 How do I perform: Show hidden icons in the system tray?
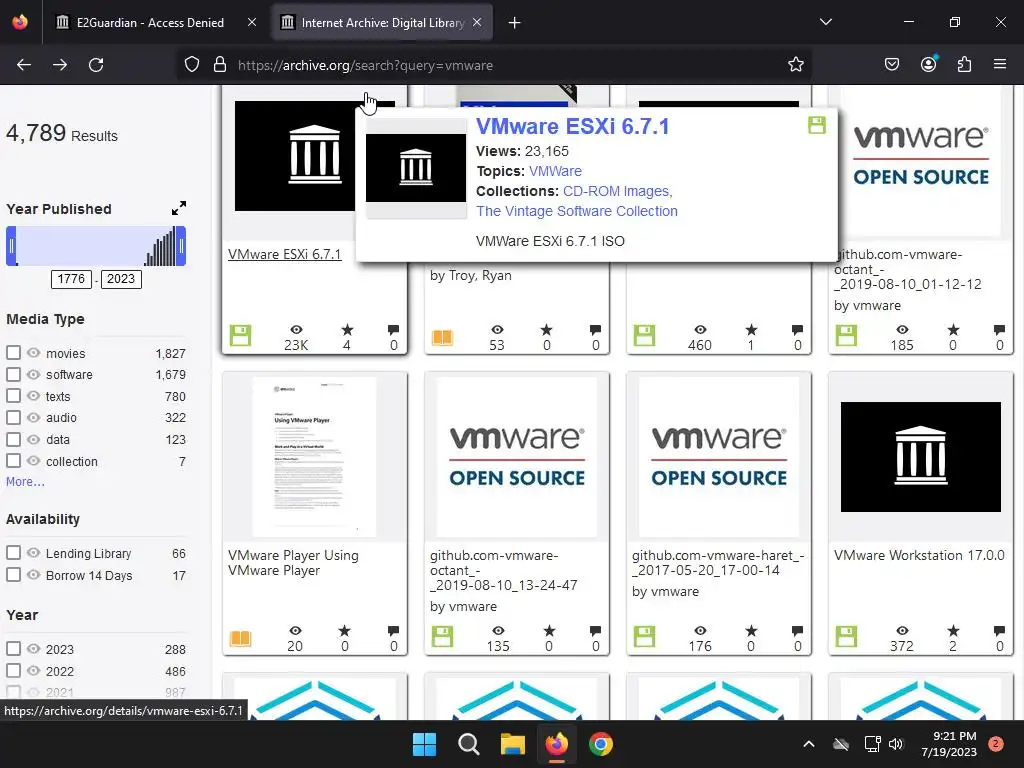pos(808,744)
